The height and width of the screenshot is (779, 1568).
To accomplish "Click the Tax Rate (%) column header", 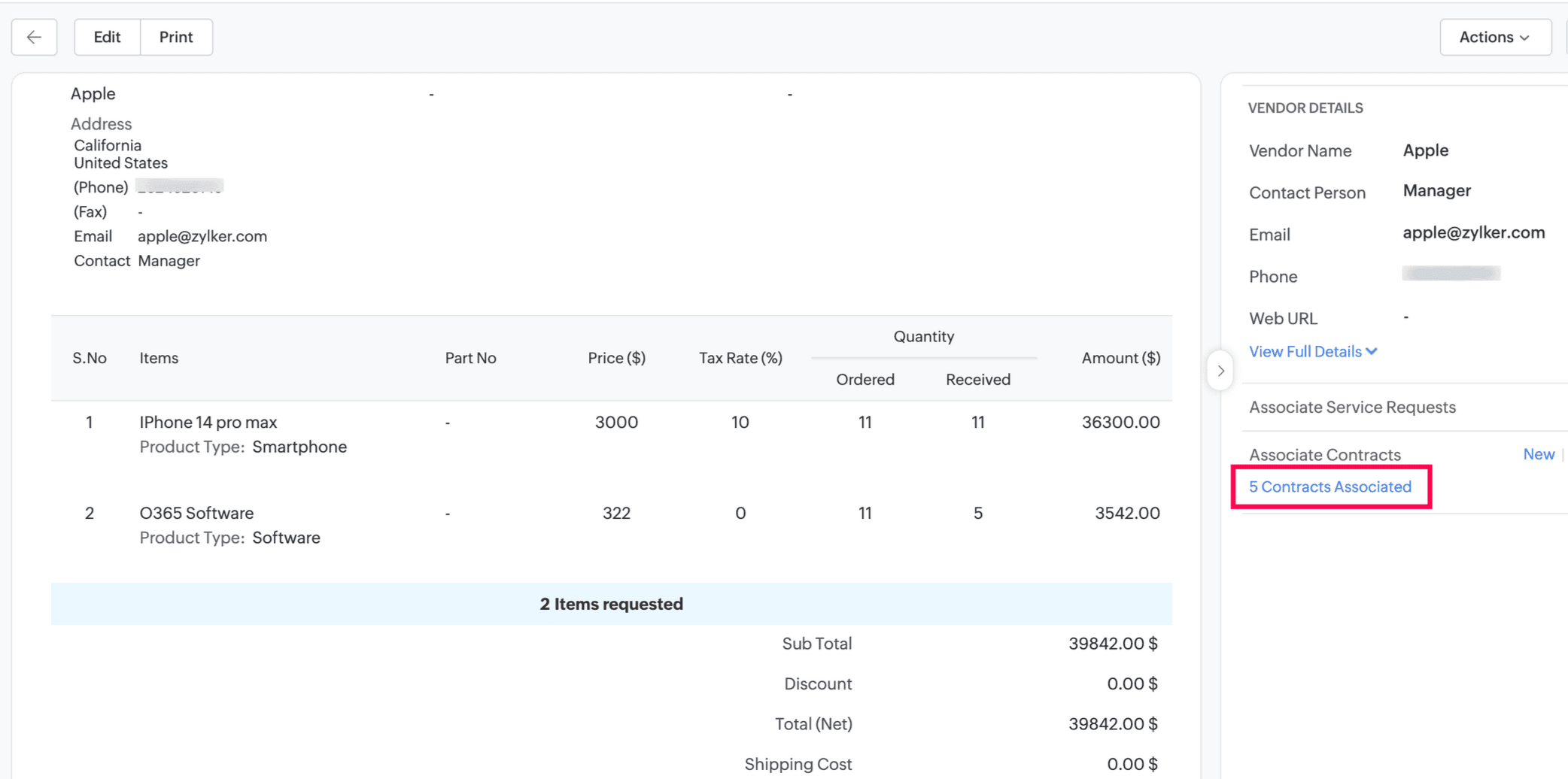I will click(x=740, y=358).
